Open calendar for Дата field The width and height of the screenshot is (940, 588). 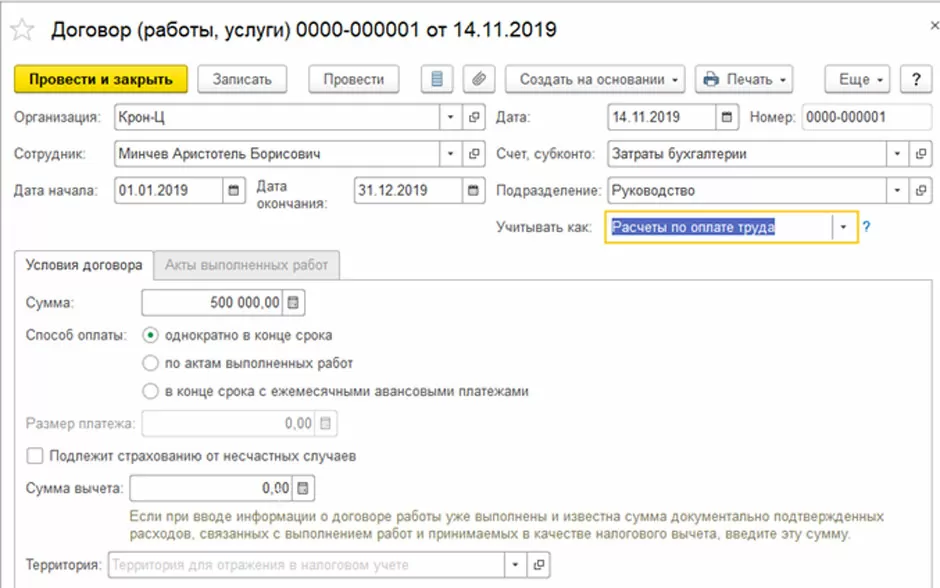pyautogui.click(x=727, y=117)
